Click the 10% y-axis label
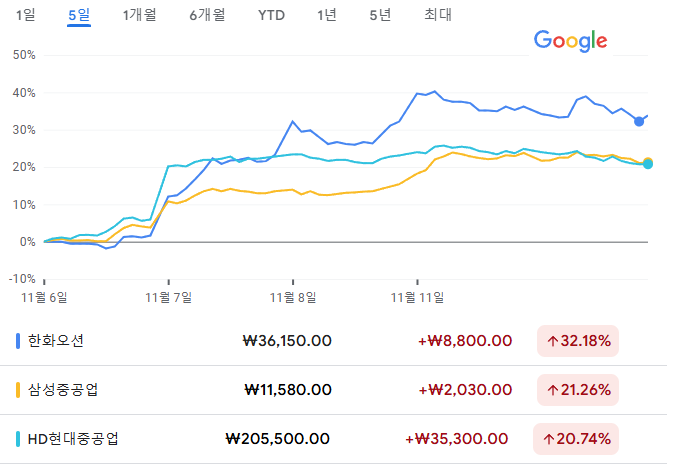This screenshot has width=676, height=470. coord(24,205)
